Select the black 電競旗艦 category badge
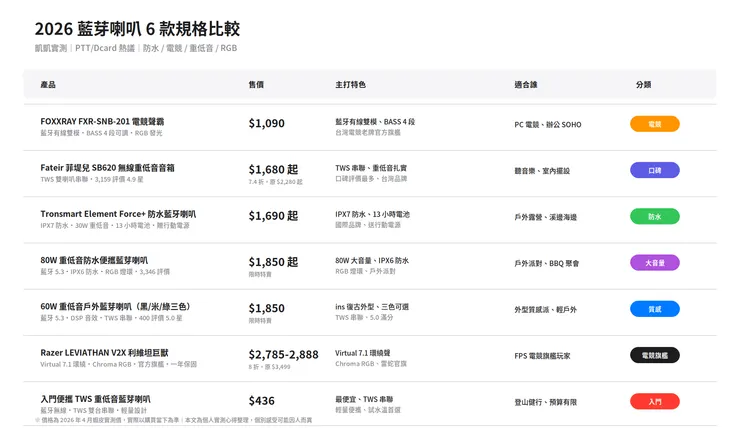Screen dimensions: 740x428 point(655,355)
